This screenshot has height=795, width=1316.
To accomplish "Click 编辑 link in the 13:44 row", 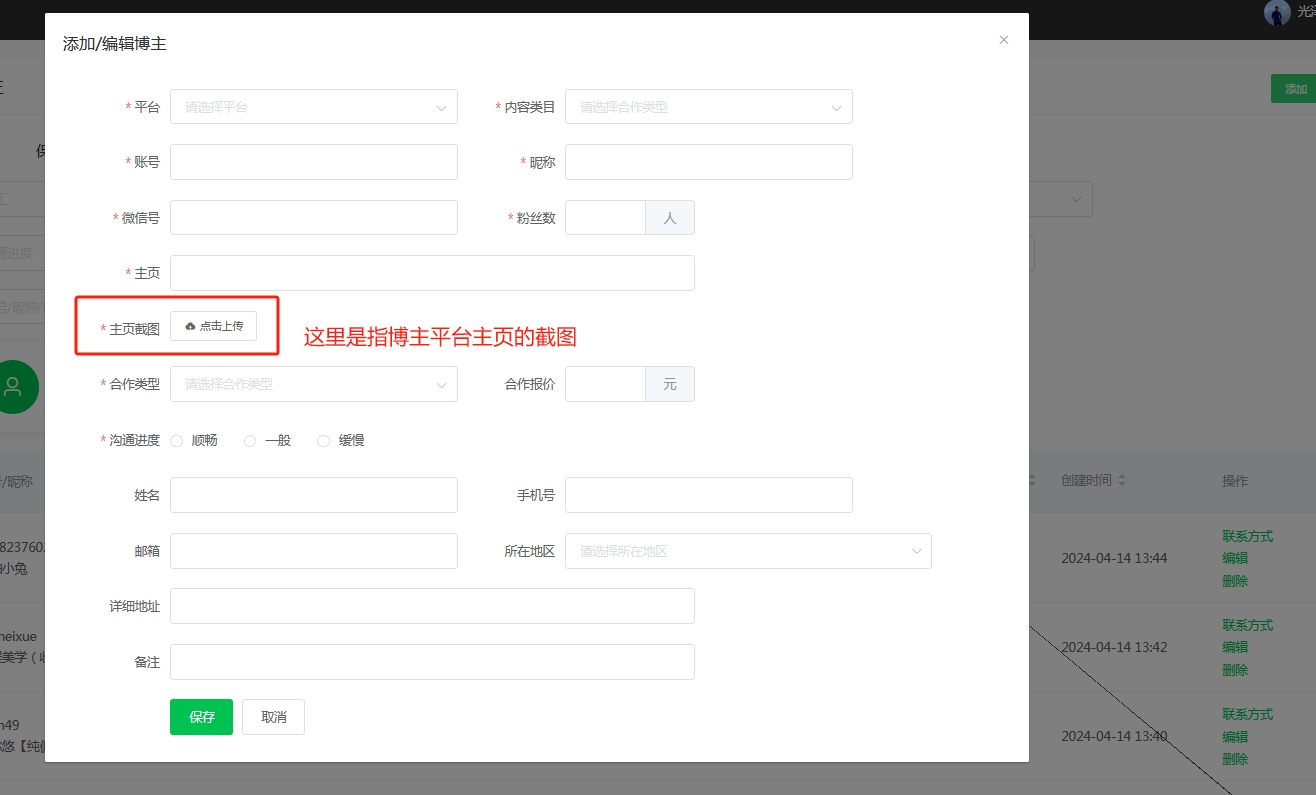I will (1235, 558).
